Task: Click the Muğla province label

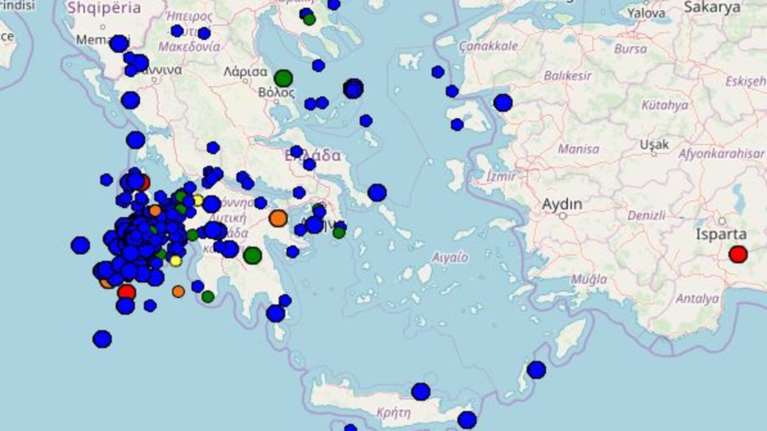Action: [589, 279]
